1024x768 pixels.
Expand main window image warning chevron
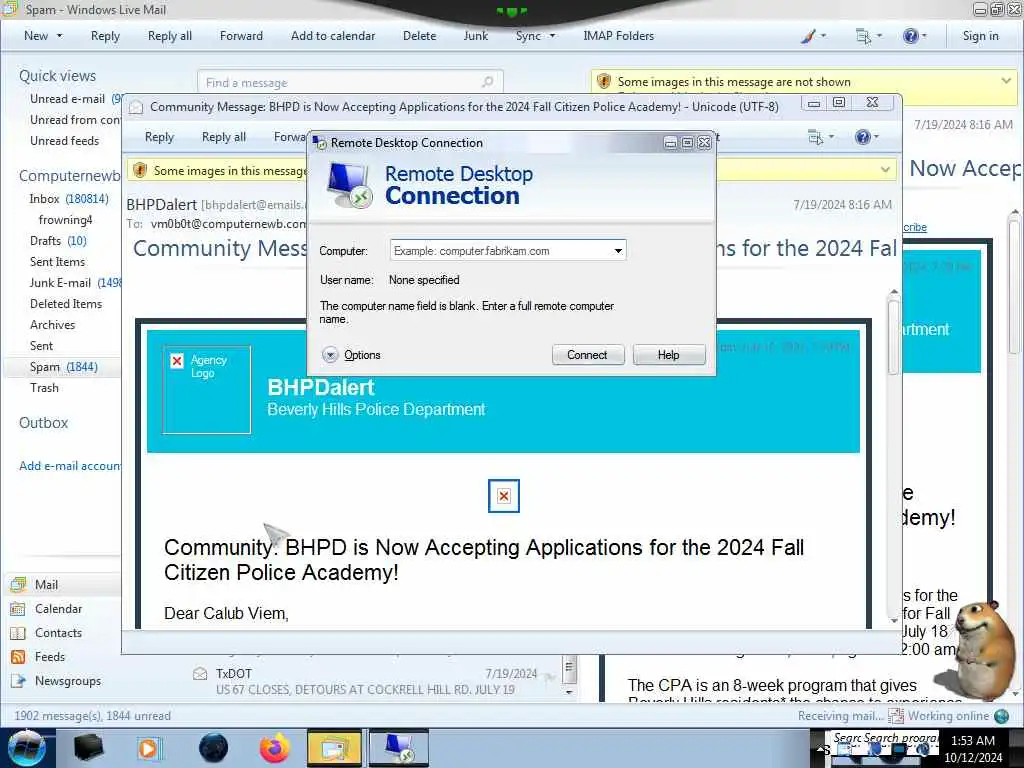pos(1006,80)
